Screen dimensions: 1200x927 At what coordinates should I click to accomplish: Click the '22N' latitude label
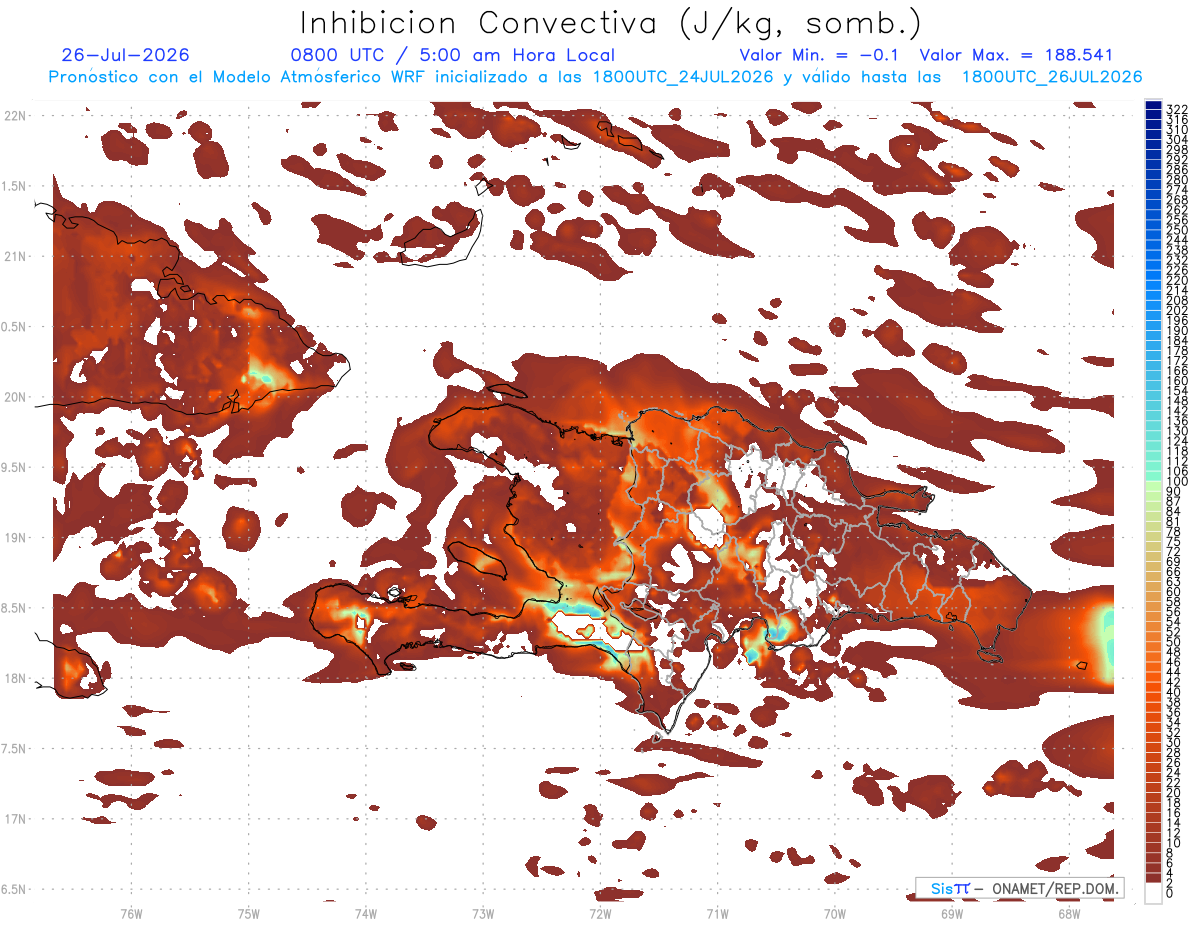(14, 115)
